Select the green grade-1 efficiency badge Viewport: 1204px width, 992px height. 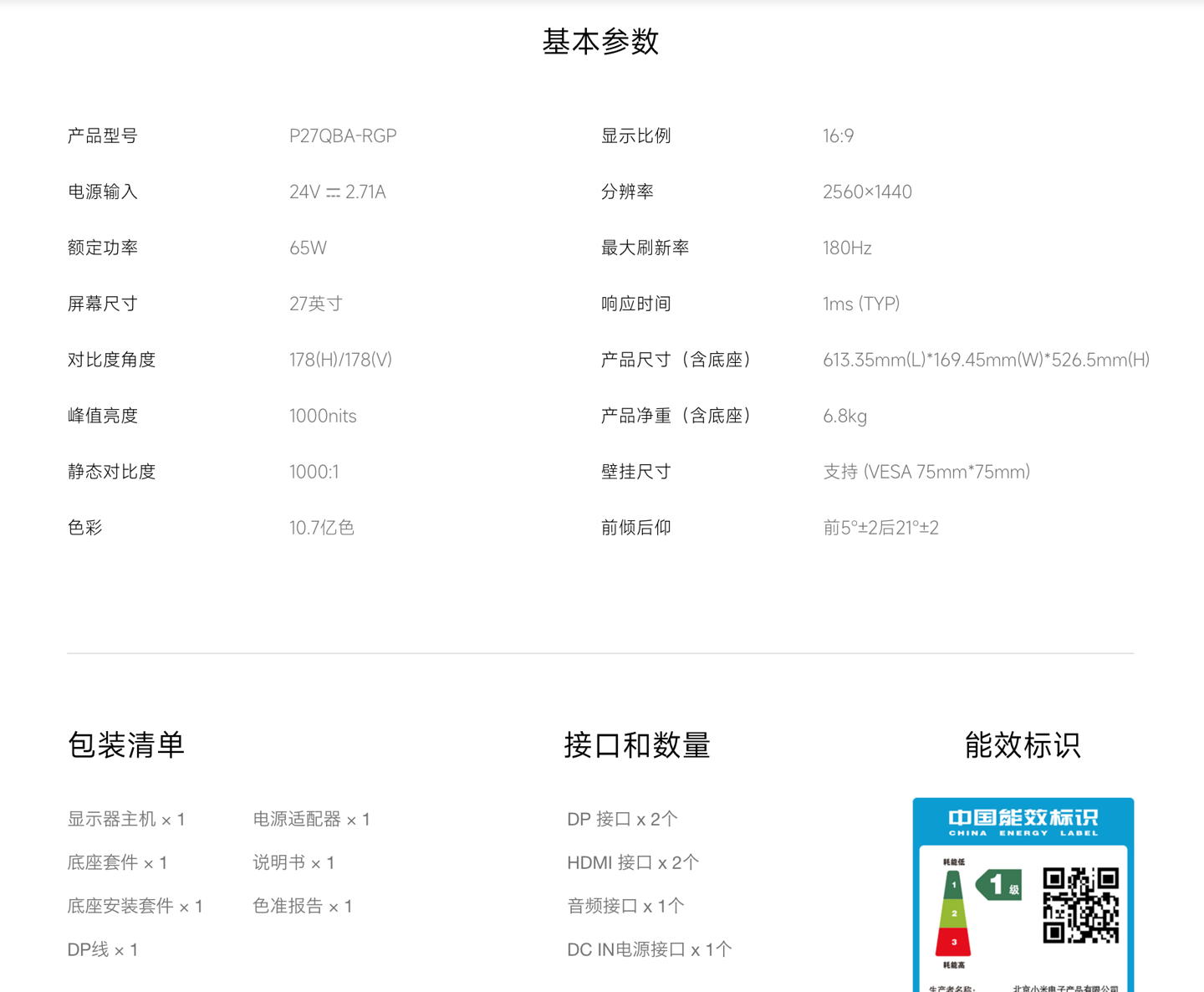point(1001,885)
